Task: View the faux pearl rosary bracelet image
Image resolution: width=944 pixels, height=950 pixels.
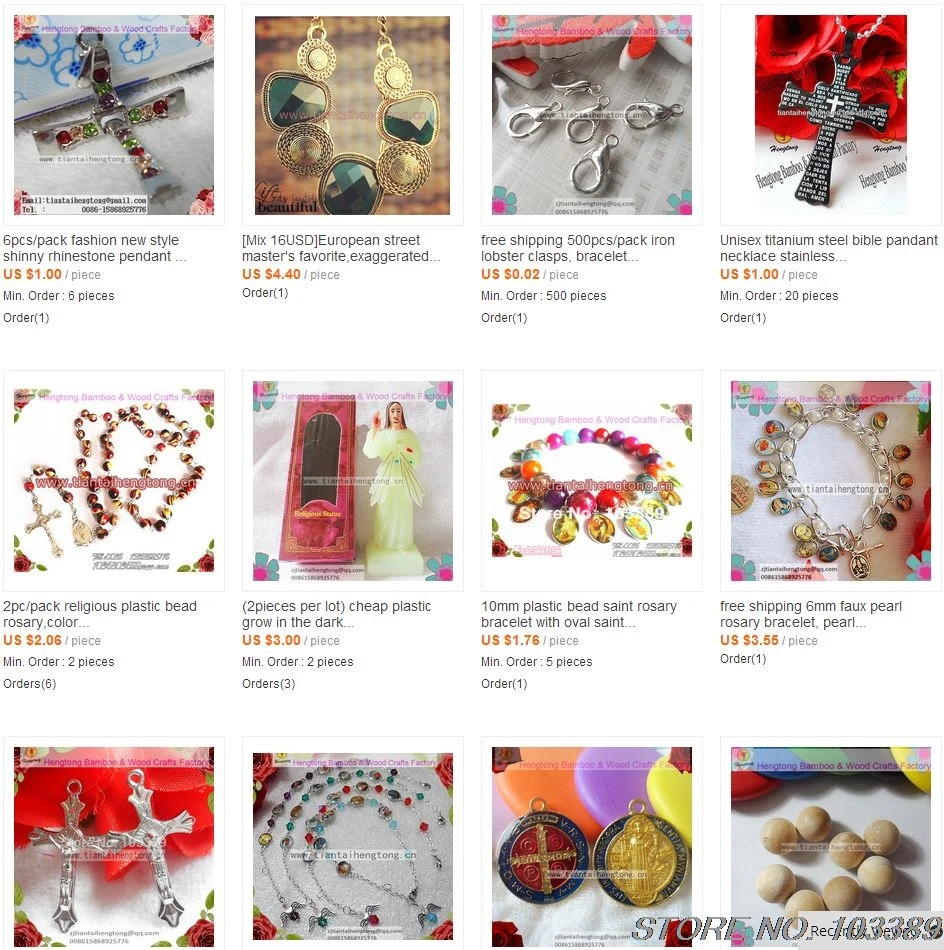Action: (x=831, y=481)
